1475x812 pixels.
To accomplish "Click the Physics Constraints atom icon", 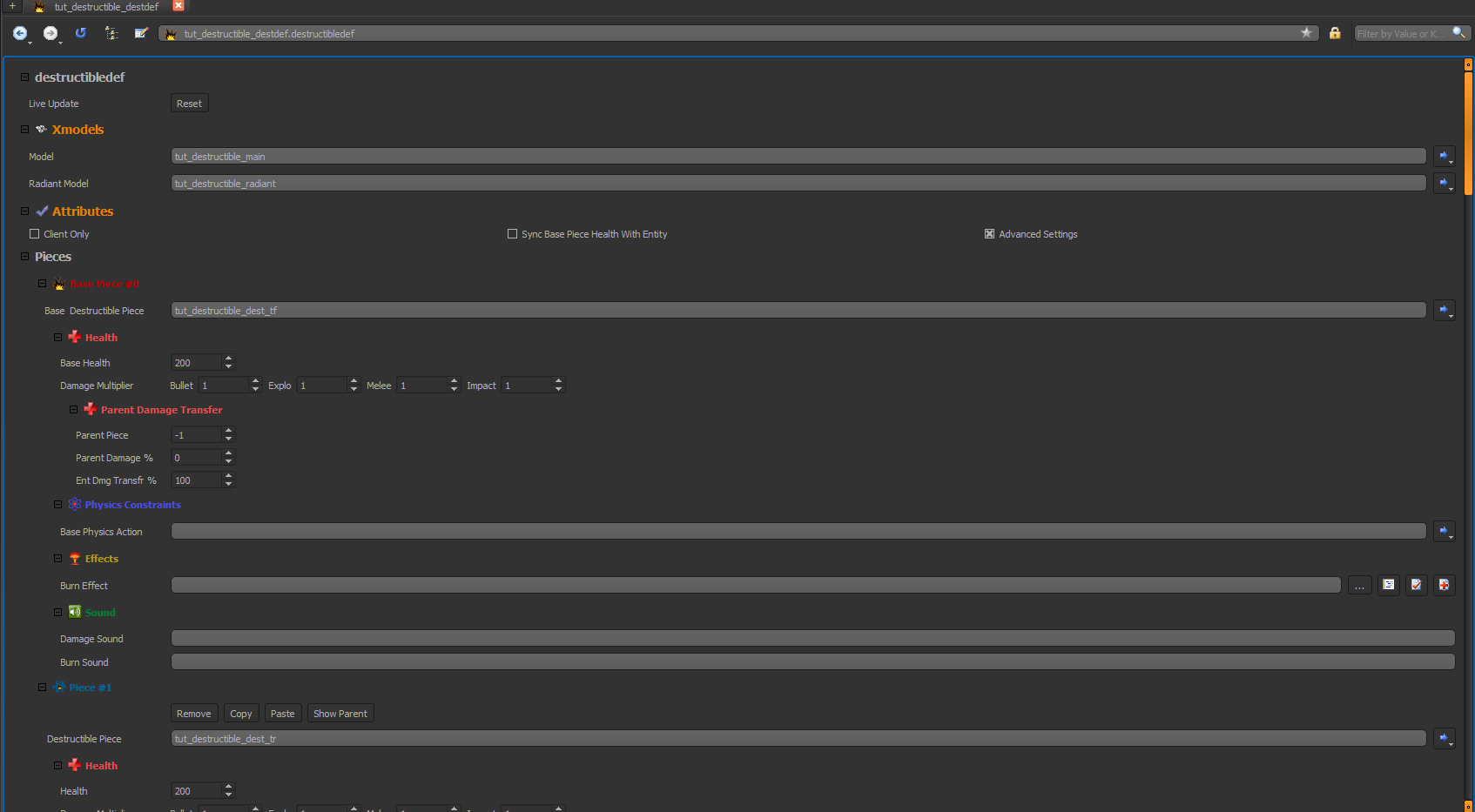I will click(75, 505).
